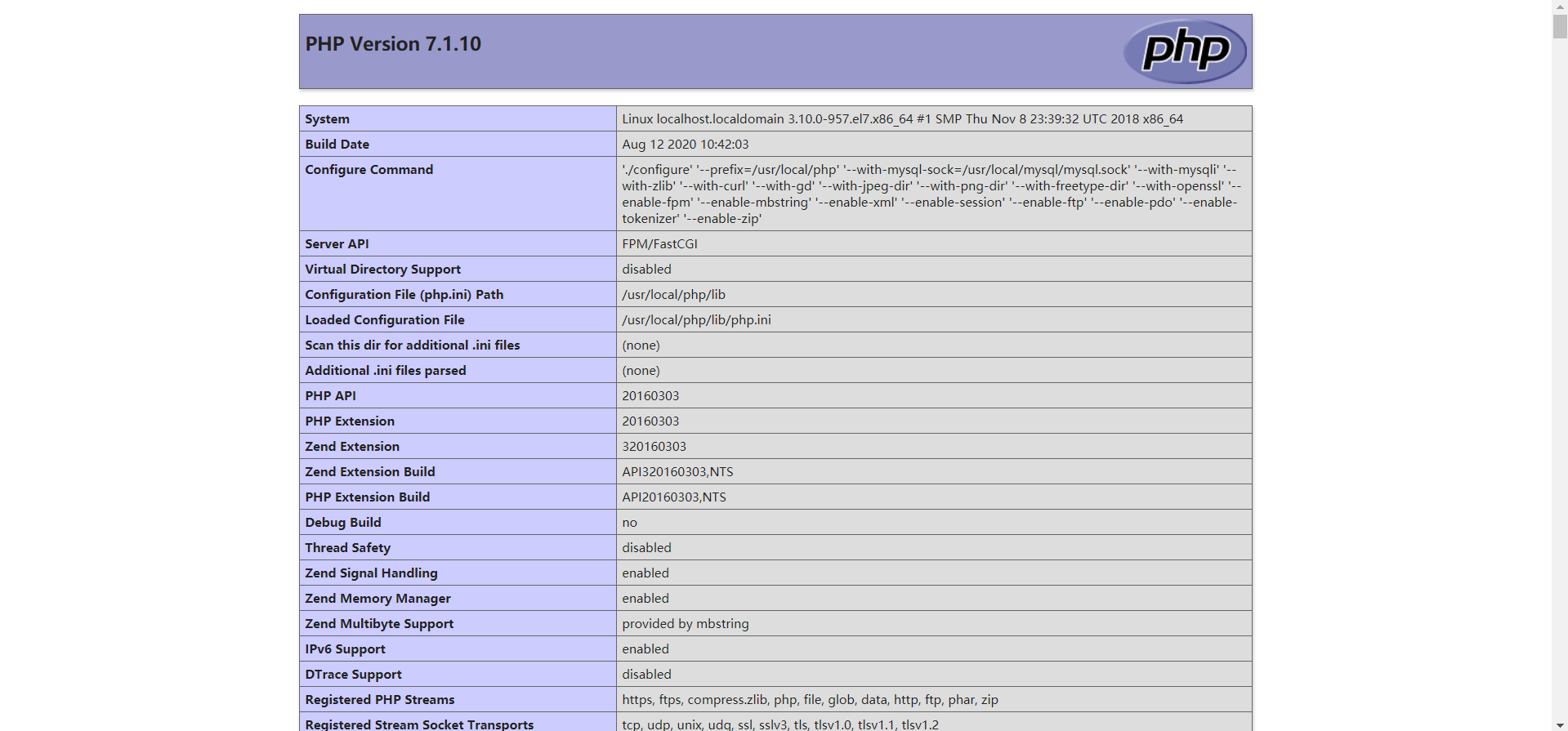Click the "Zend Multibyte Support" label
The image size is (1568, 731).
pyautogui.click(x=379, y=624)
